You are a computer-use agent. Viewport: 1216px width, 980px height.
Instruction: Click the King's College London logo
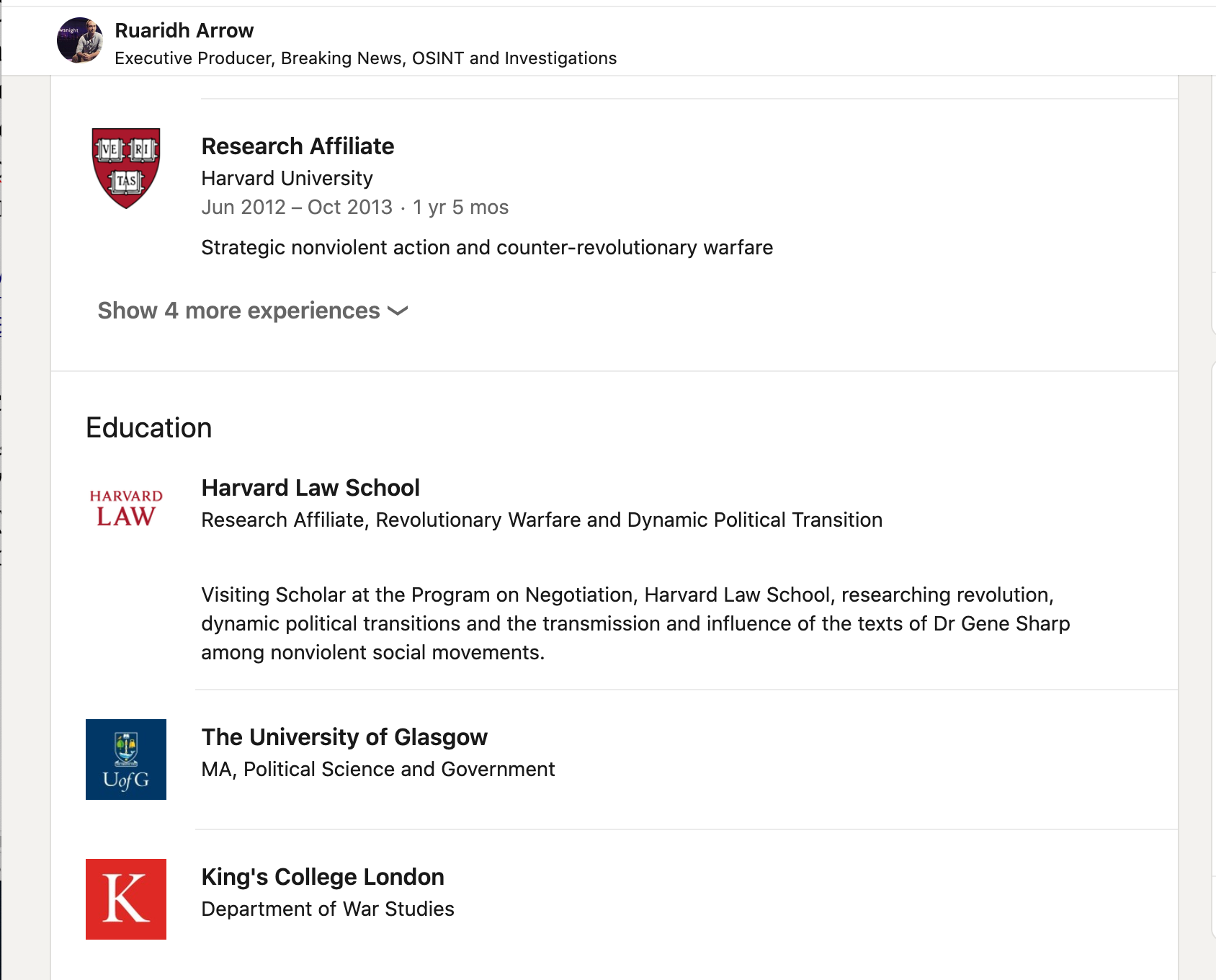(126, 899)
